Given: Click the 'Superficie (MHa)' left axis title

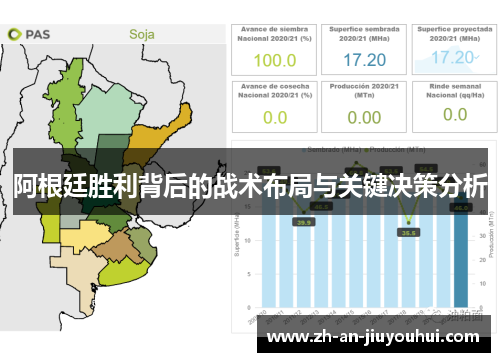Looking at the screenshot, I should point(237,234).
